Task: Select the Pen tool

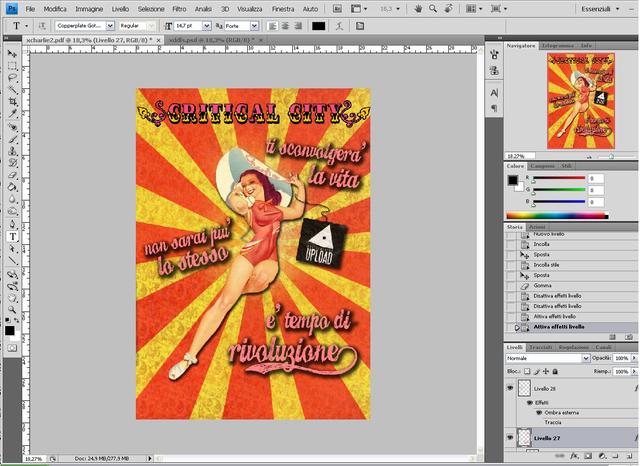Action: tap(12, 225)
